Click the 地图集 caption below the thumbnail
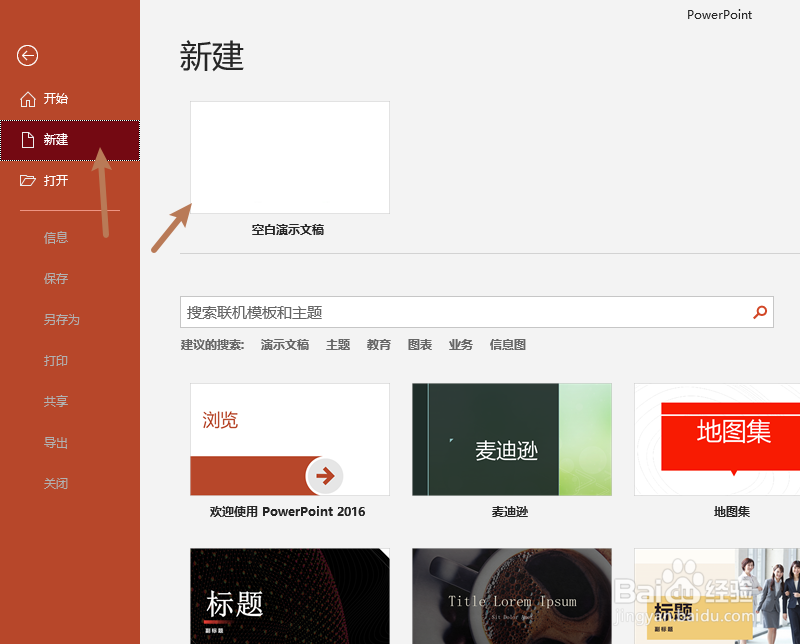Viewport: 800px width, 644px height. click(732, 512)
